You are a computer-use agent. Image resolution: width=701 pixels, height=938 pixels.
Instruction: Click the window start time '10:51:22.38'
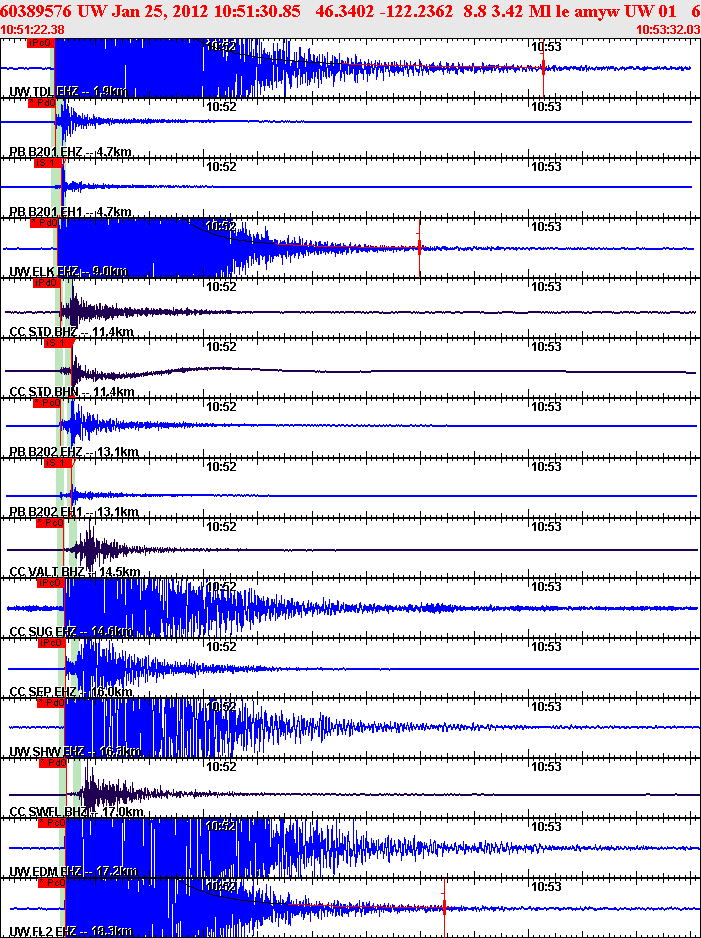32,29
